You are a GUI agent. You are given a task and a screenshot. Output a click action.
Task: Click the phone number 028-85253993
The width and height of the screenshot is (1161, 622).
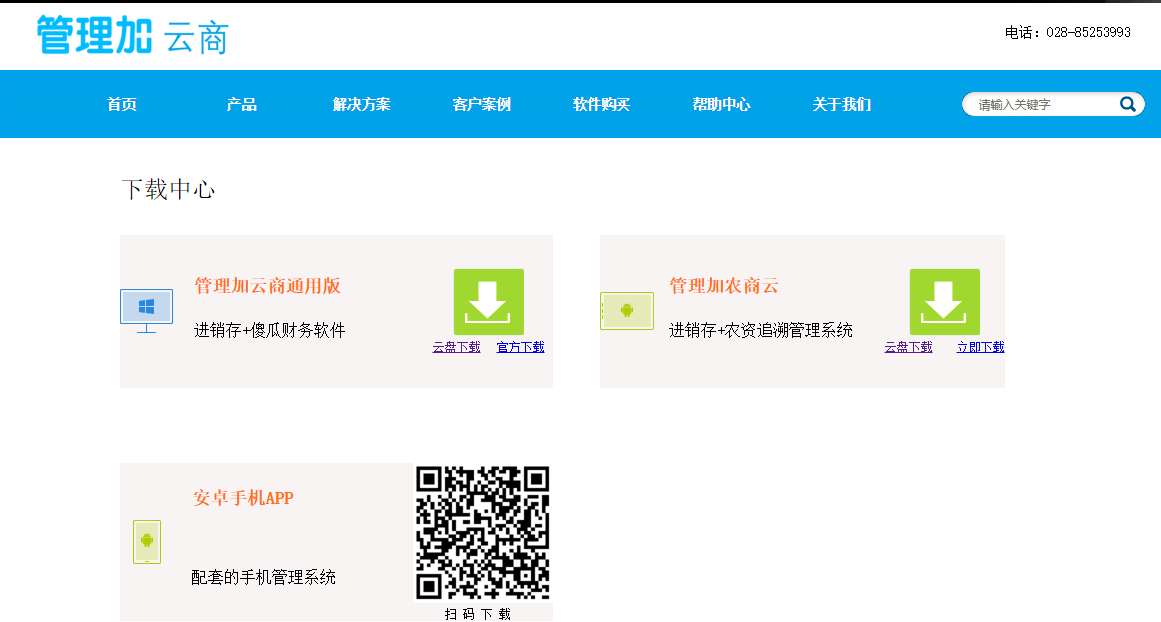click(x=1088, y=33)
